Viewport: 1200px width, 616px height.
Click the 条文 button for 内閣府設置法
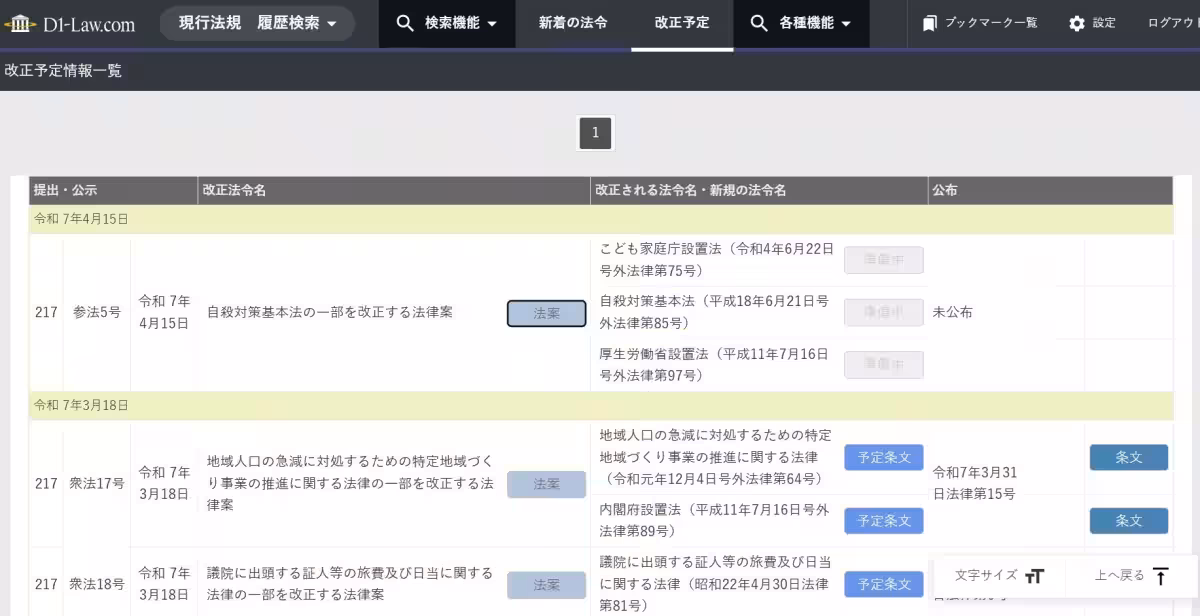(x=1128, y=520)
